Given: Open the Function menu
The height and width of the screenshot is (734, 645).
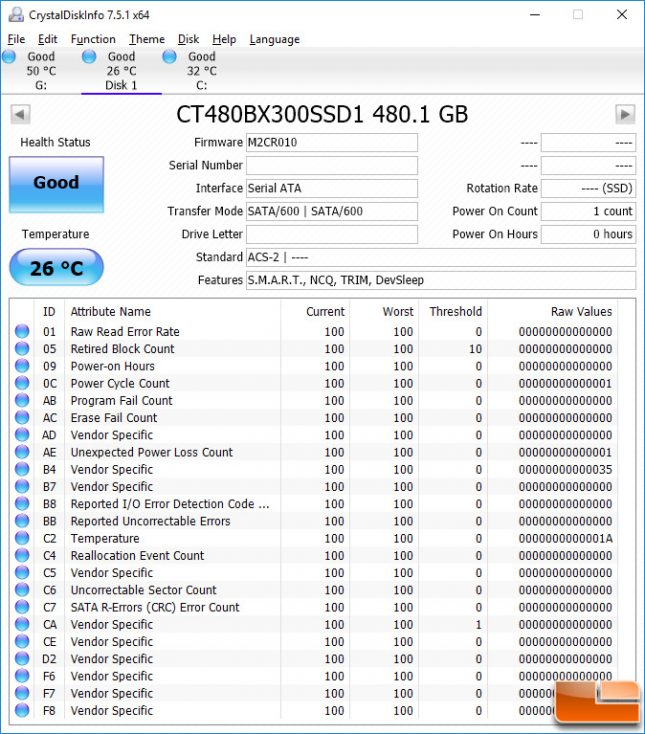Looking at the screenshot, I should [93, 39].
